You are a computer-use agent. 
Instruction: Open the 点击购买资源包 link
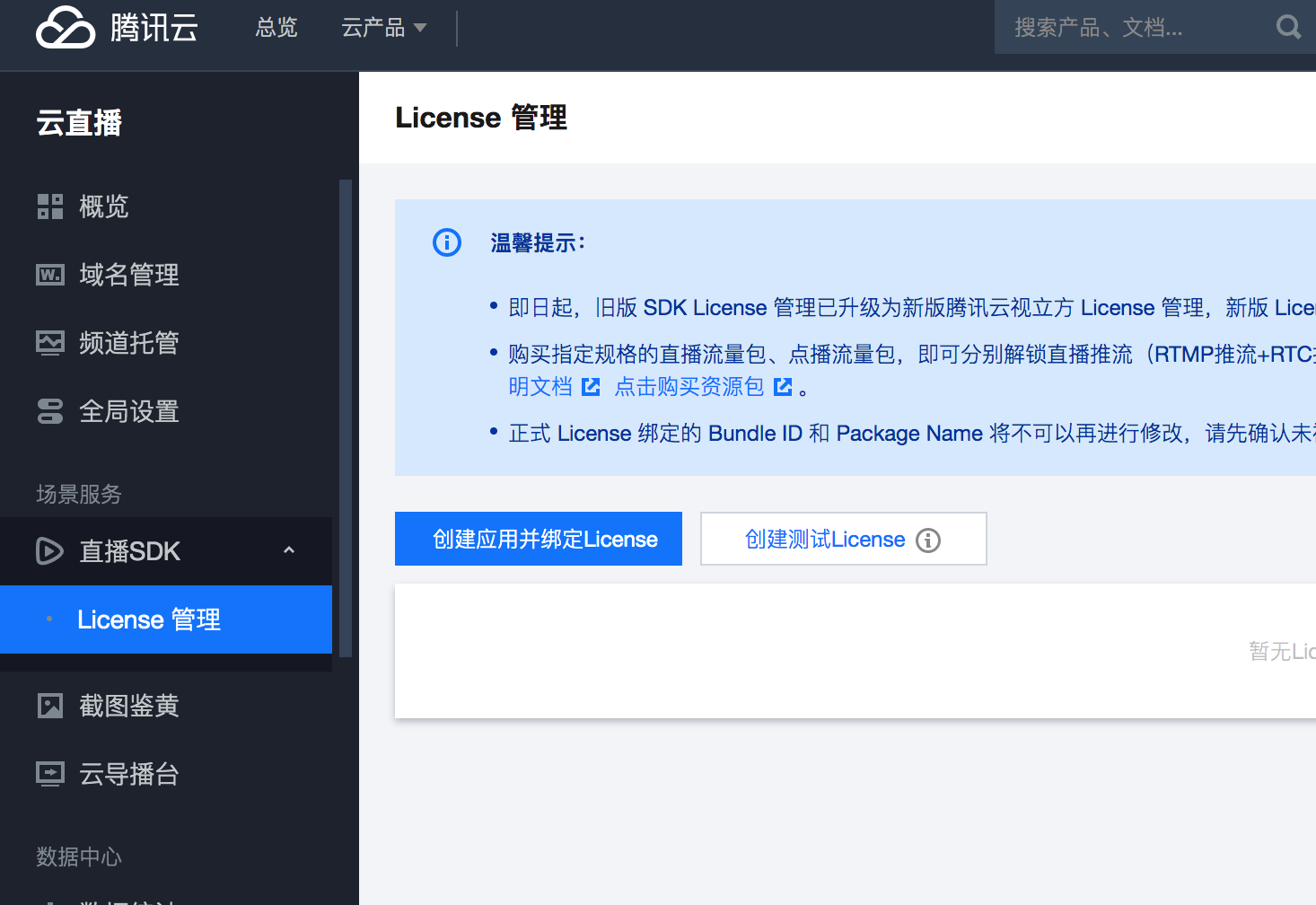click(x=689, y=386)
